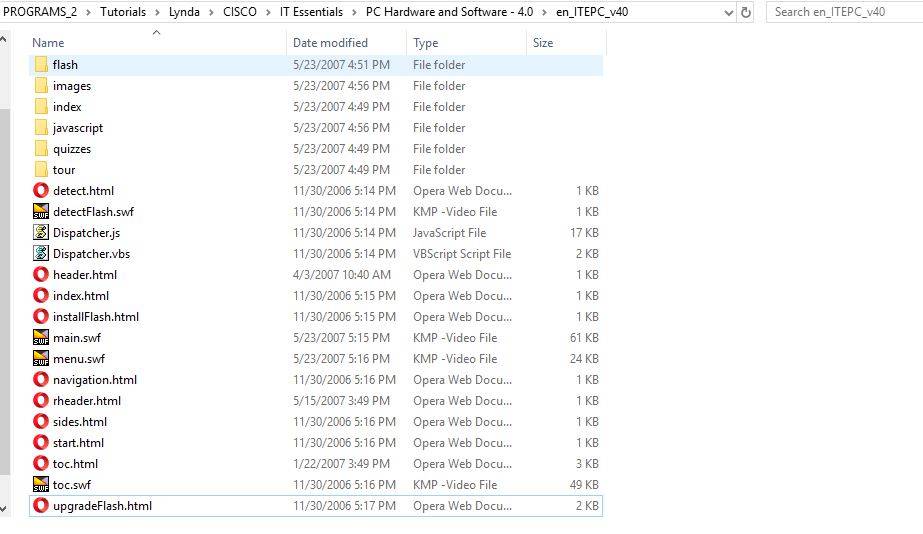Screen dimensions: 923x534
Task: Sort files by Date modified column
Action: pos(346,42)
